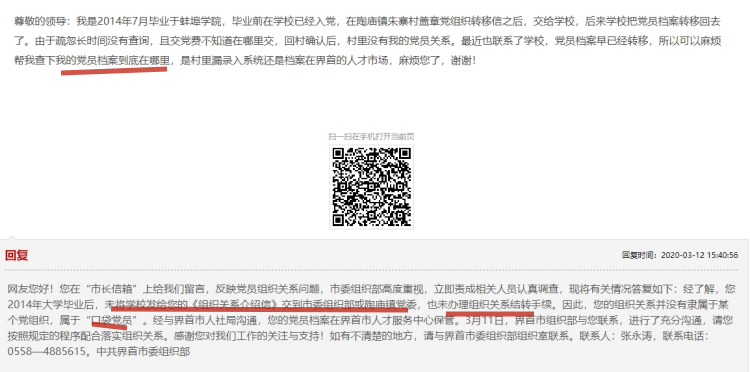This screenshot has width=750, height=372.
Task: Click the quoted term '口袋党员'
Action: tap(112, 320)
